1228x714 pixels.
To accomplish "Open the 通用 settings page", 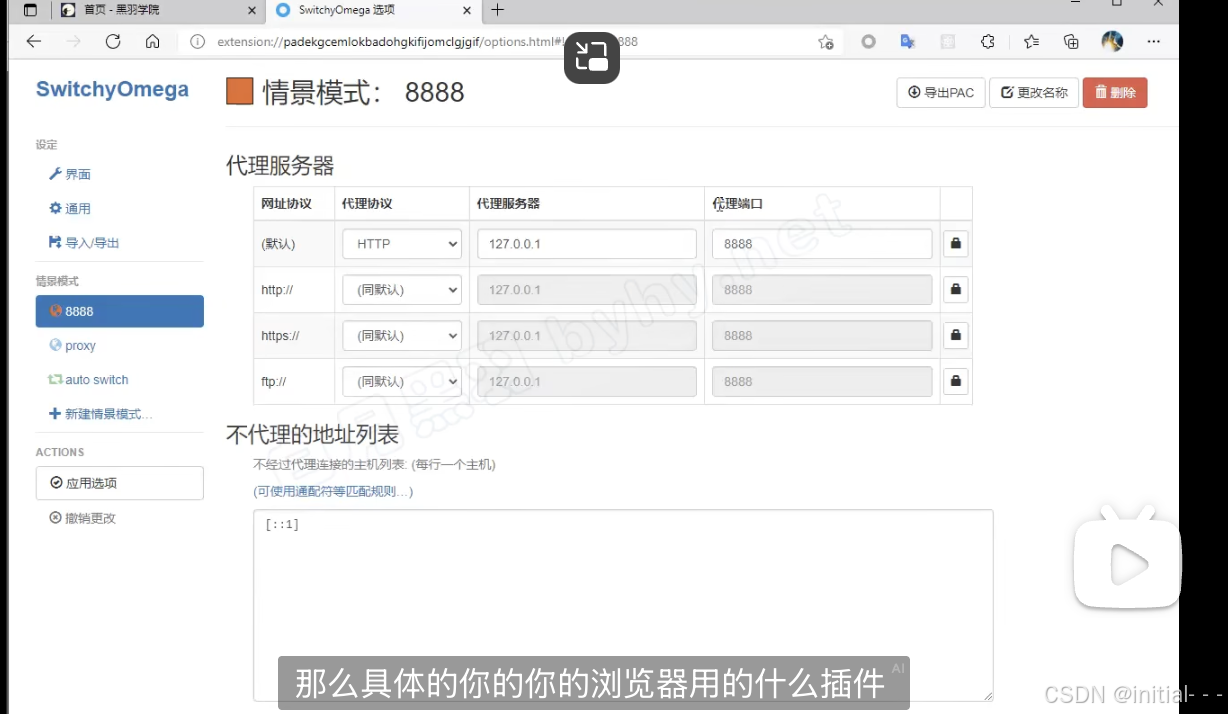I will coord(70,208).
